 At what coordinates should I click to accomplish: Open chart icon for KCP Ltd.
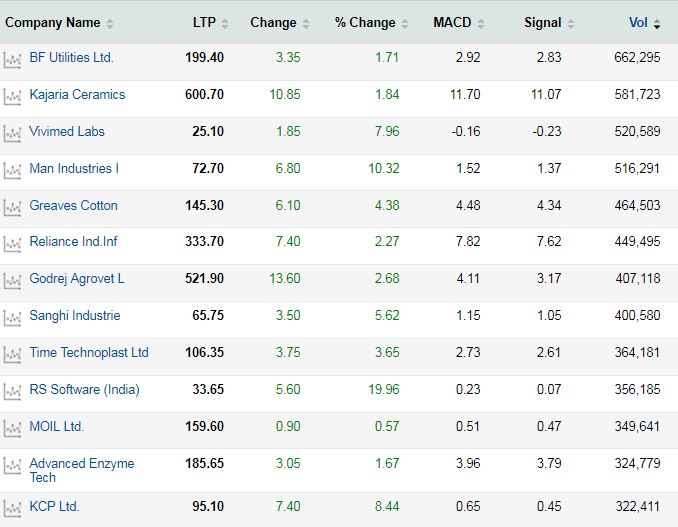(x=12, y=508)
